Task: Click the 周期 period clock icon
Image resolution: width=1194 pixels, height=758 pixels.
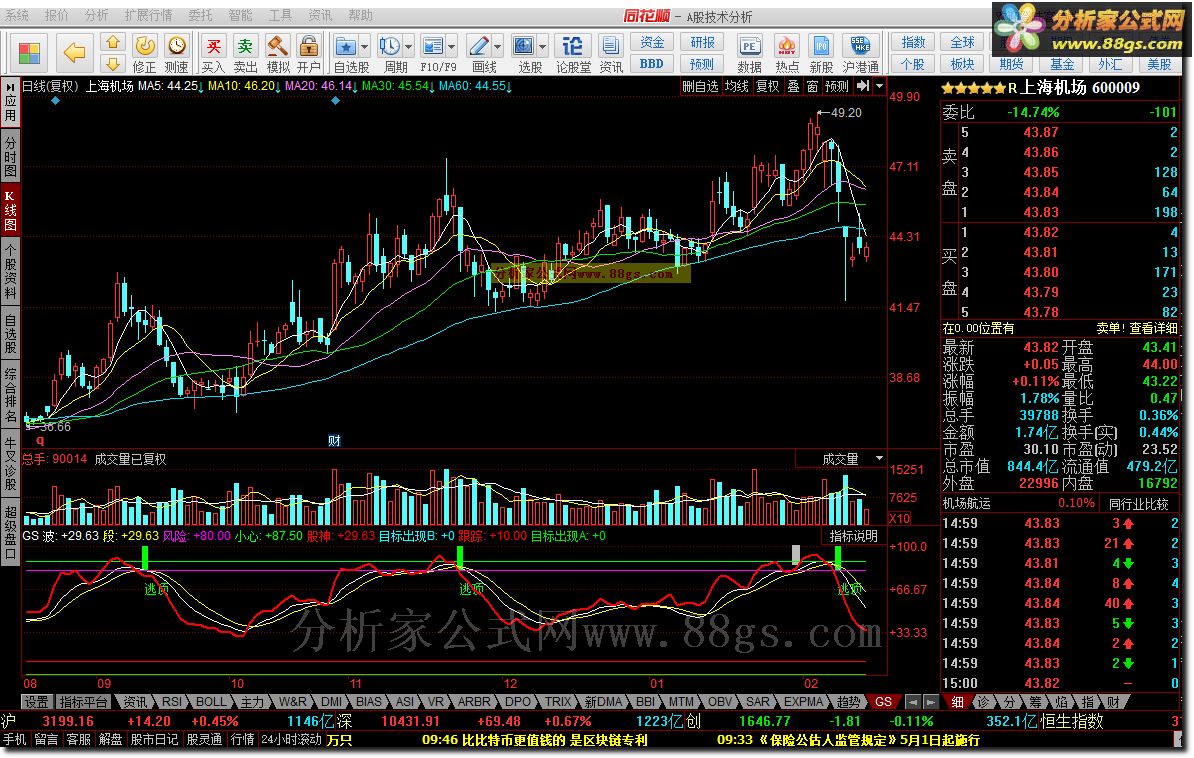Action: [389, 46]
